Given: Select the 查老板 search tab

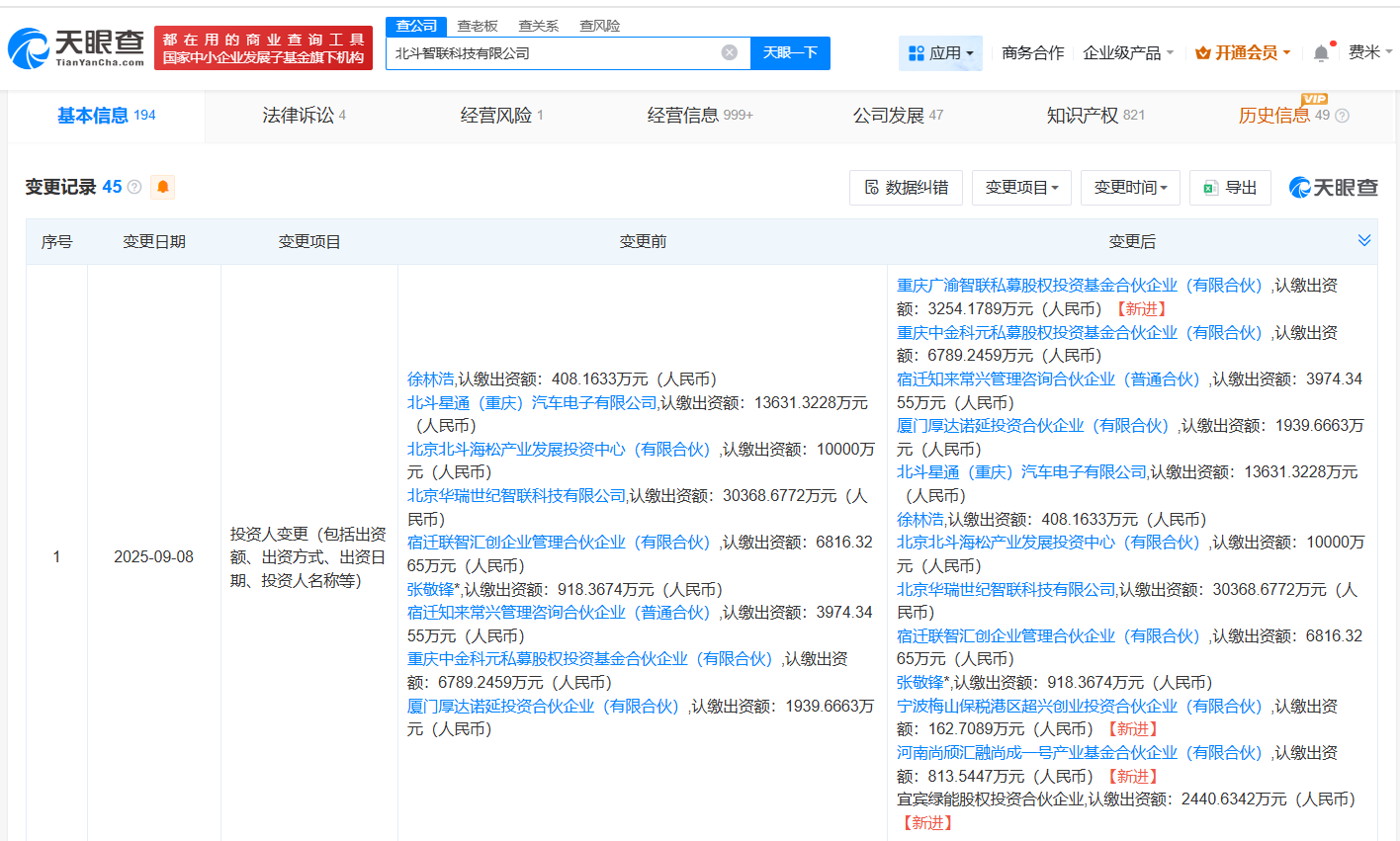Looking at the screenshot, I should coord(476,25).
